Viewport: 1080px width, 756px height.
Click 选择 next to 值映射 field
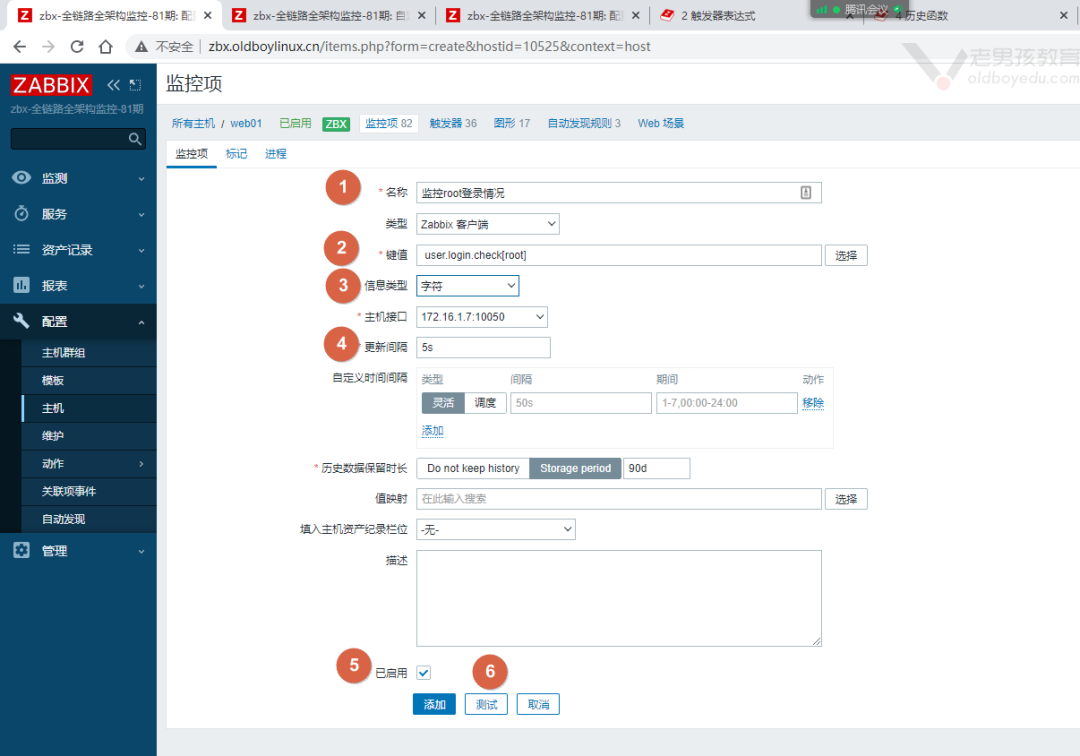point(846,499)
